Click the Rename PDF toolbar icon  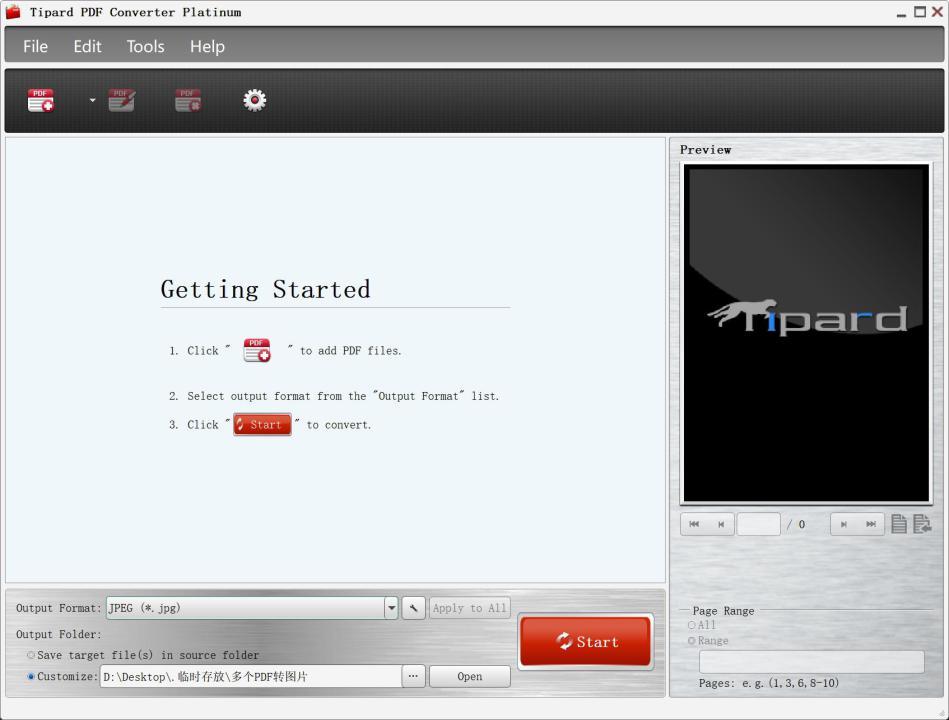pos(122,100)
